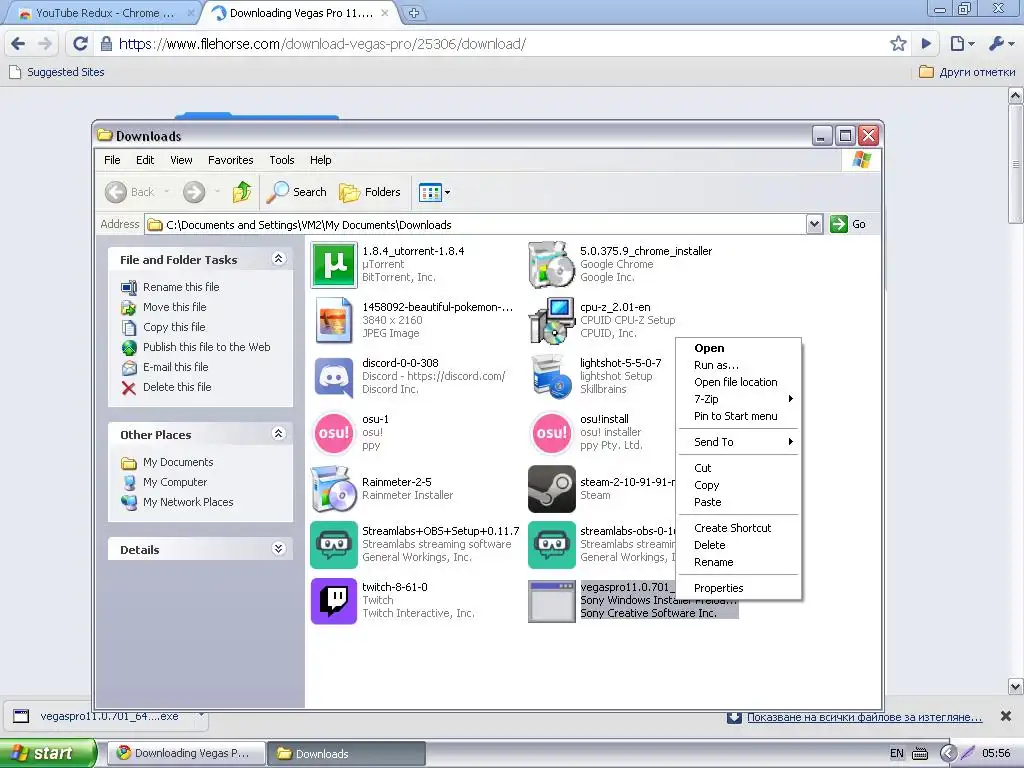1024x768 pixels.
Task: Expand the 7-Zip submenu
Action: point(739,399)
